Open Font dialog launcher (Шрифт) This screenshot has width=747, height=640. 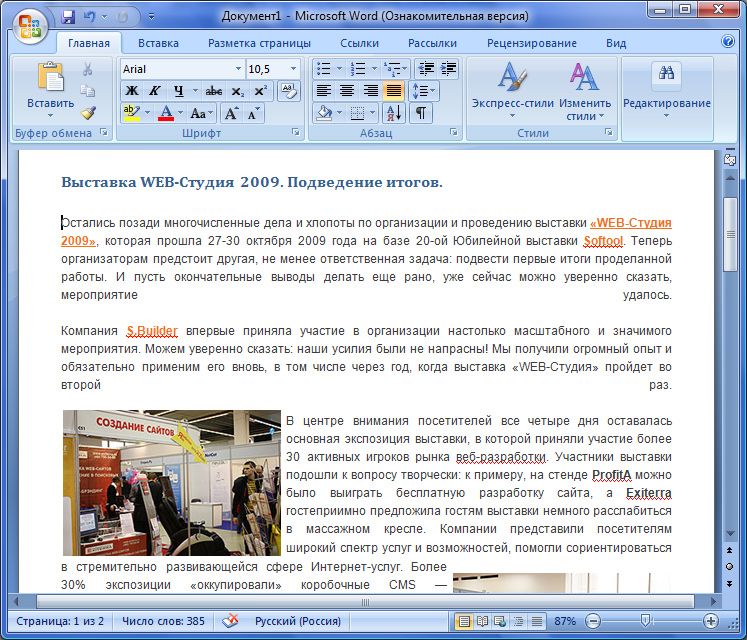pyautogui.click(x=296, y=132)
